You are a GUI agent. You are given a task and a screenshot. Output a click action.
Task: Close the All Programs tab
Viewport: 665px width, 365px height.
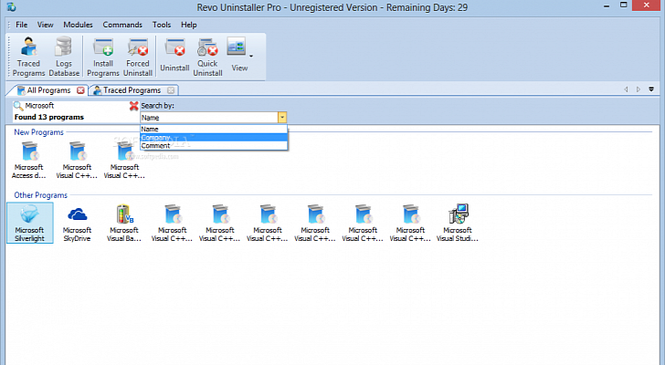tap(80, 90)
